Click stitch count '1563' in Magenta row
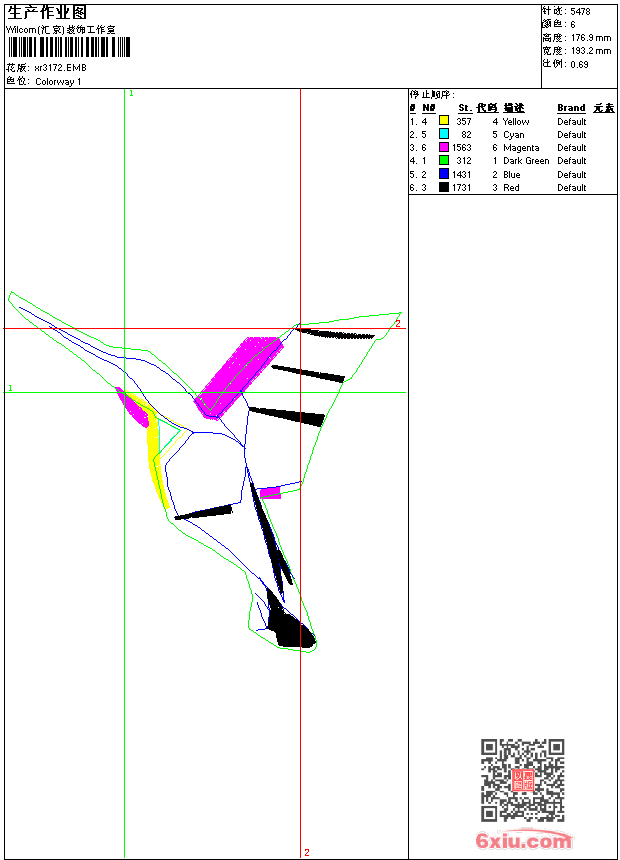 click(x=462, y=148)
